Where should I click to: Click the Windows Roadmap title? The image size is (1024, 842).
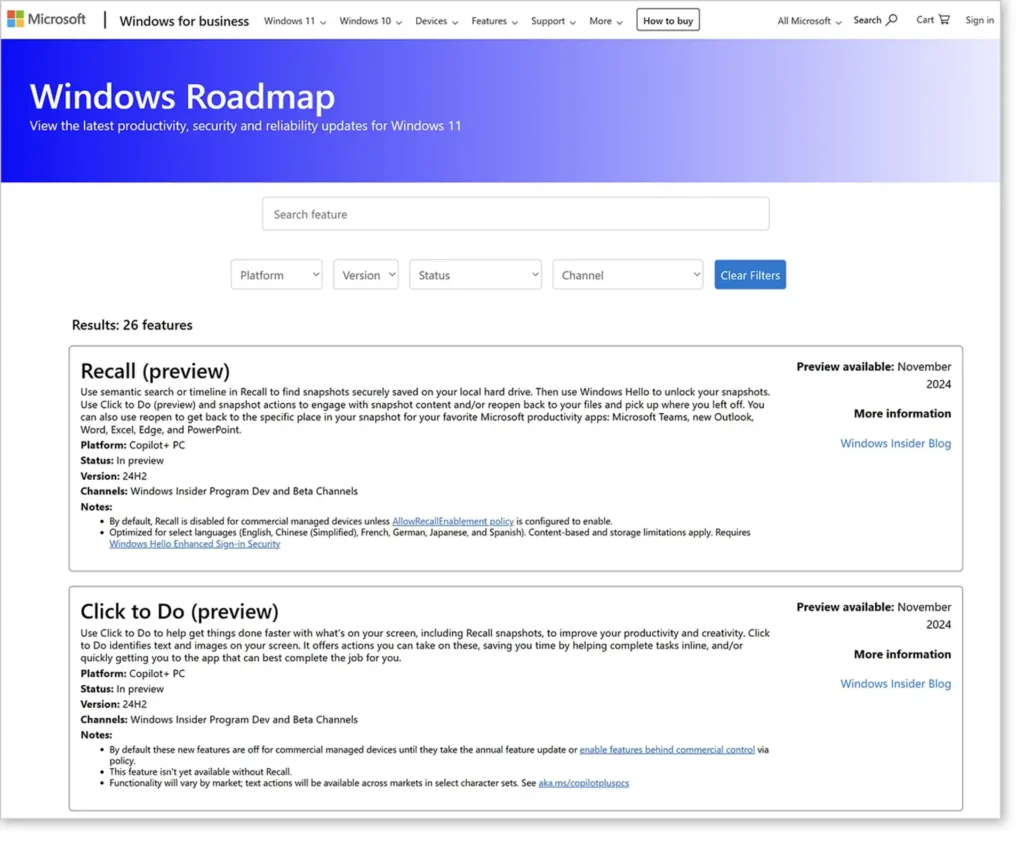[182, 96]
